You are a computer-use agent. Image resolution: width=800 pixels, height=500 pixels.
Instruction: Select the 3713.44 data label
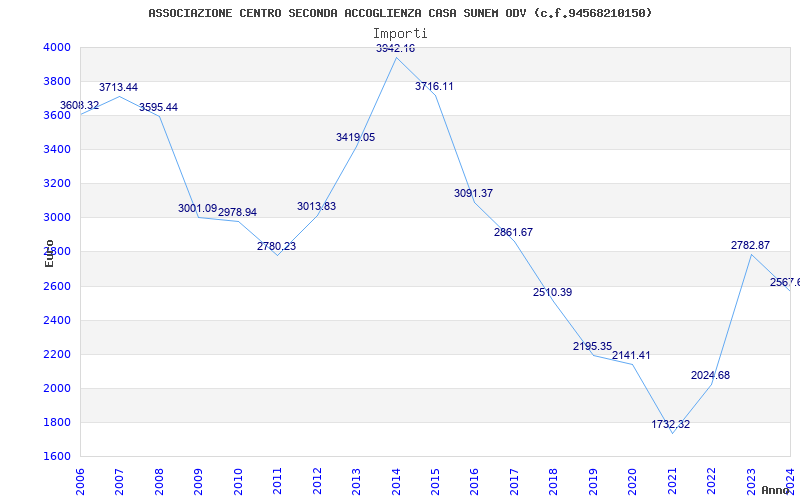coord(118,87)
